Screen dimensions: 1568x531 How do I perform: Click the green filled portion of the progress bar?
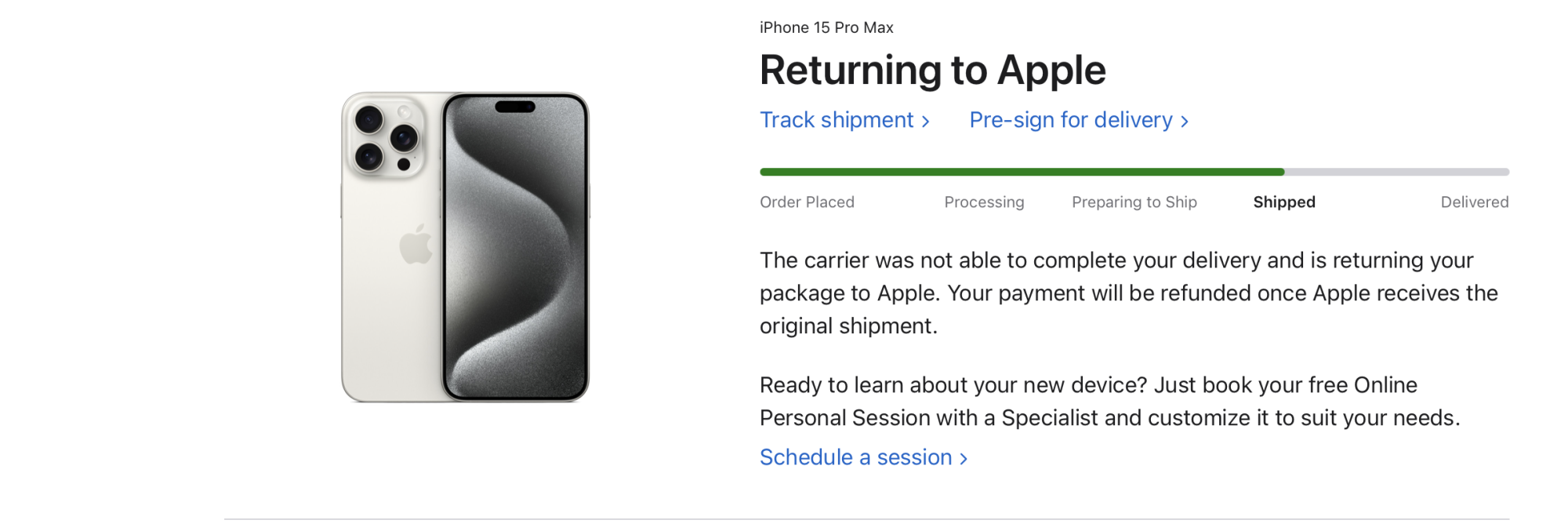click(x=1022, y=172)
